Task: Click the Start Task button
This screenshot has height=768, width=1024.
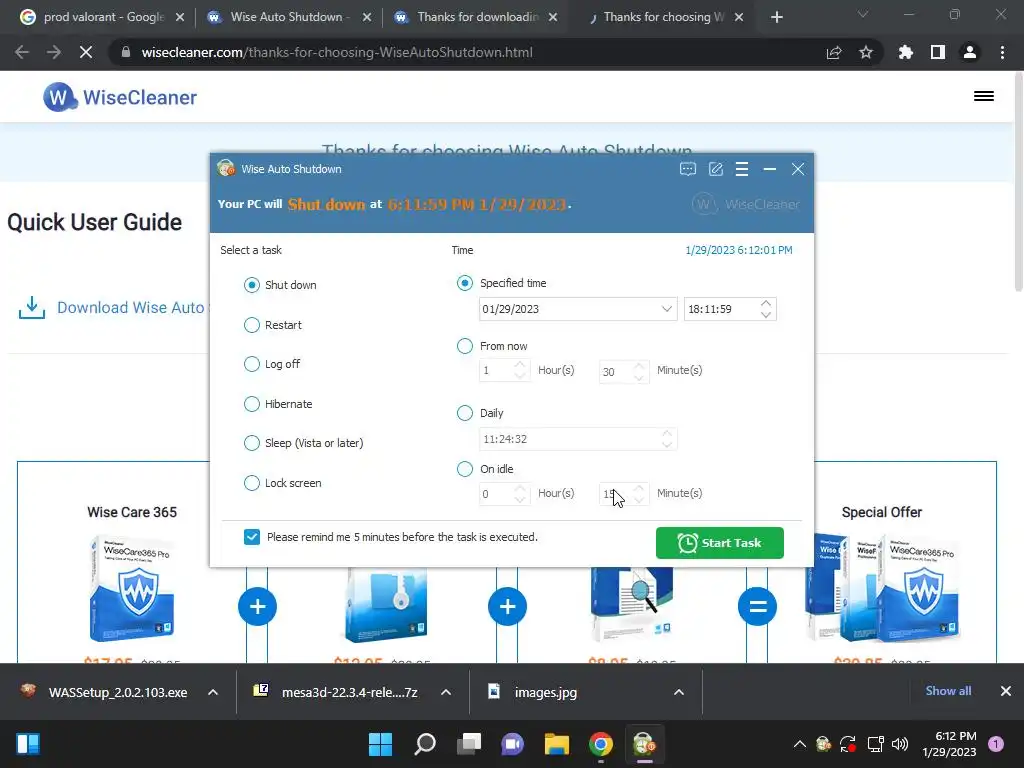Action: pos(720,543)
